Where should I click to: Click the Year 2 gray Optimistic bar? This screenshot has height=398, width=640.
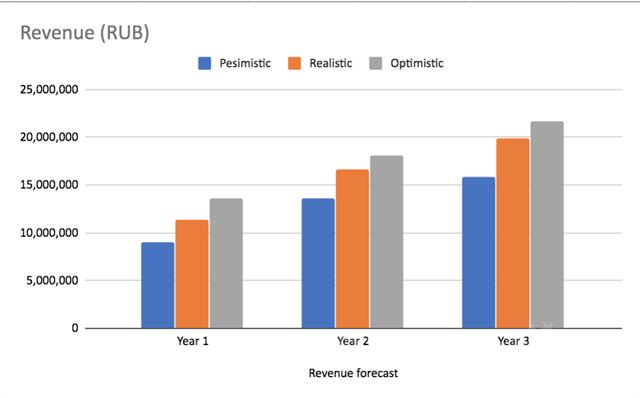point(387,242)
